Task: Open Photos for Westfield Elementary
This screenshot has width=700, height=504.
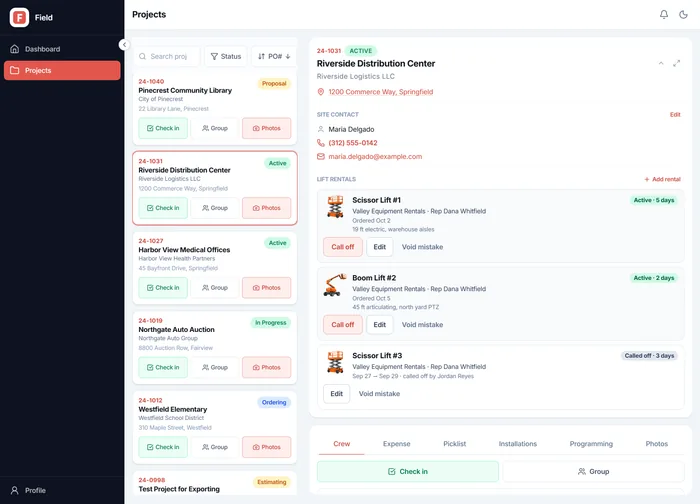Action: click(x=267, y=447)
